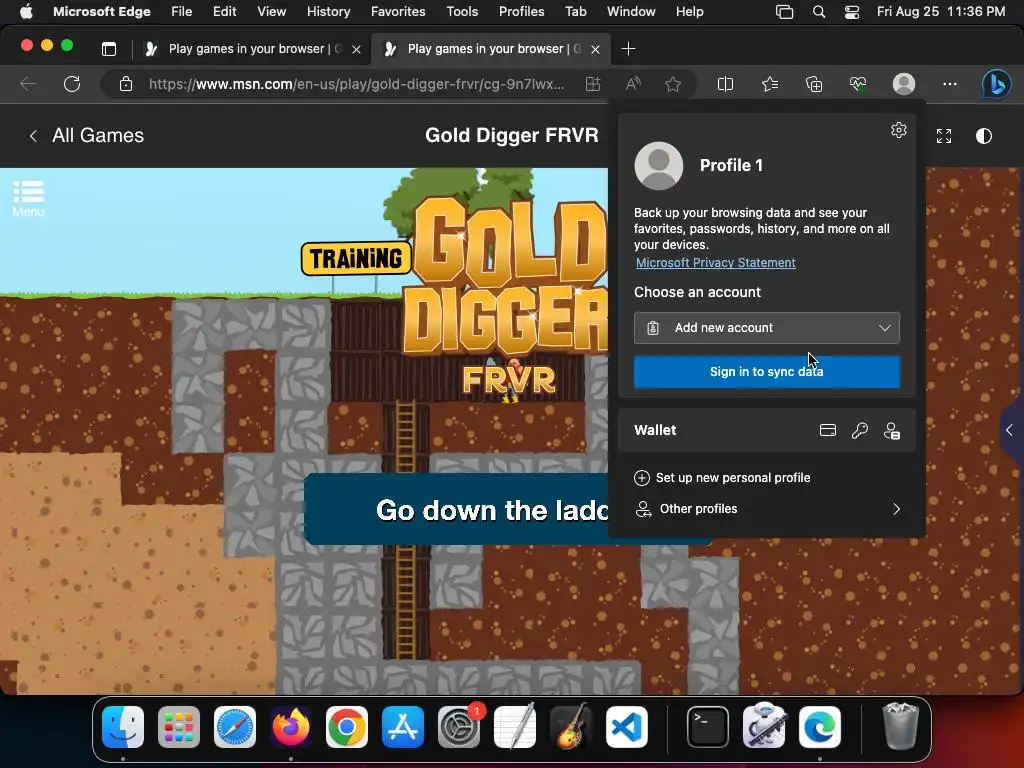Open the Settings and more ellipsis menu
1024x768 pixels.
point(950,84)
